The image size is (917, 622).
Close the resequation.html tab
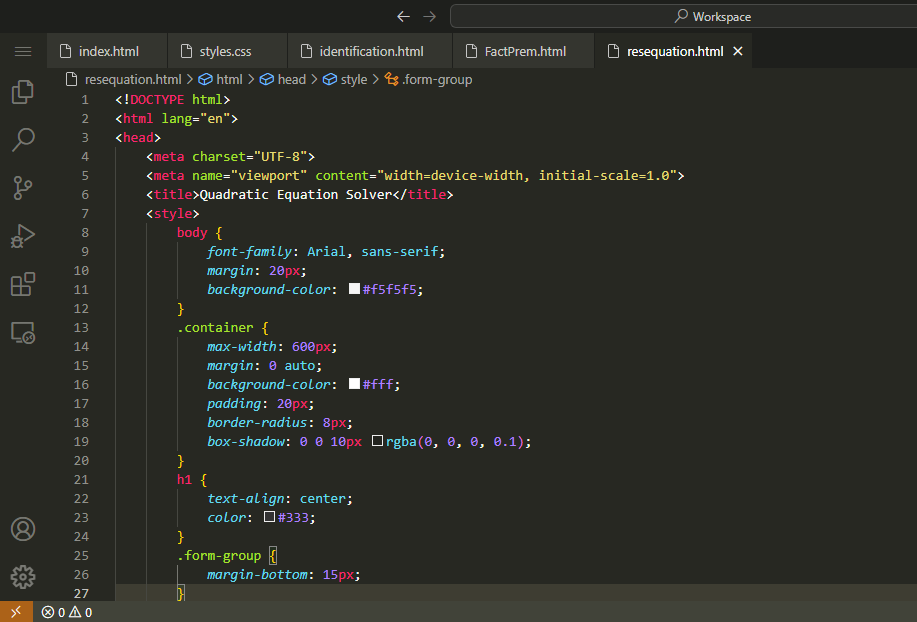click(x=738, y=51)
